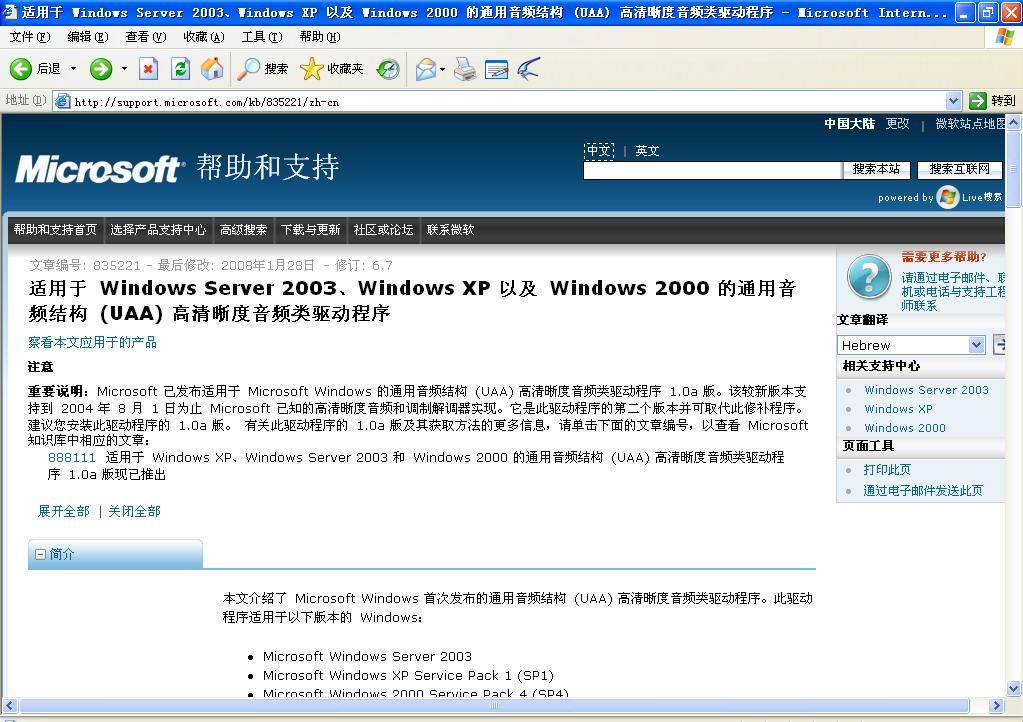This screenshot has height=722, width=1023.
Task: Select 中文 language option
Action: pyautogui.click(x=599, y=151)
